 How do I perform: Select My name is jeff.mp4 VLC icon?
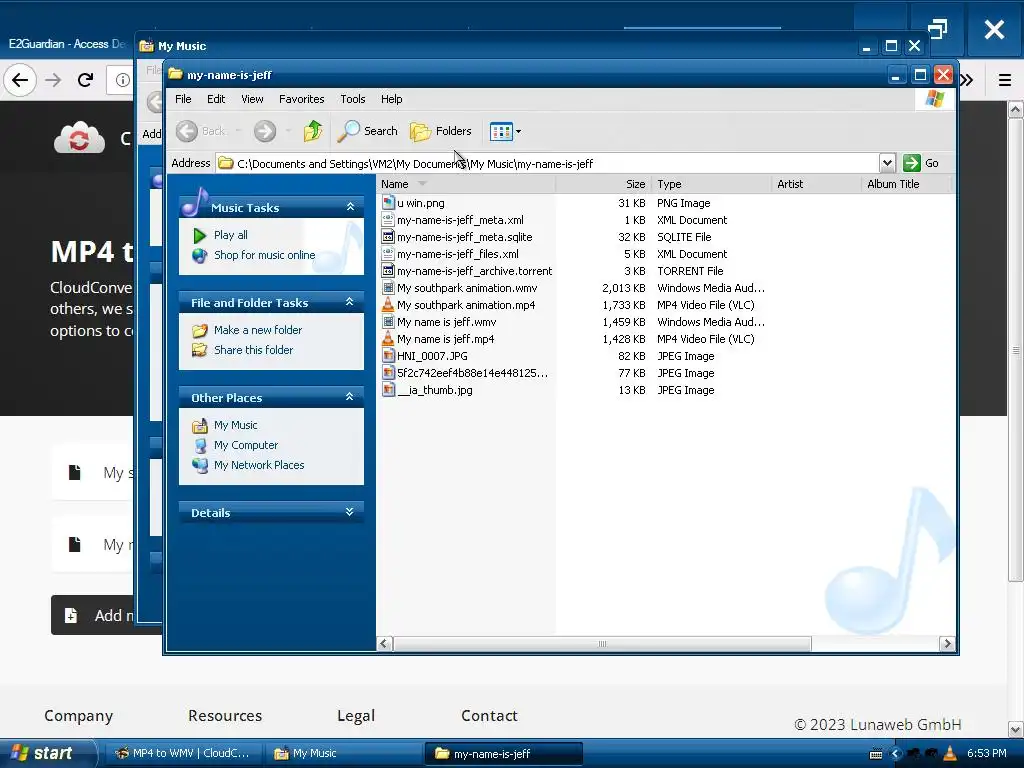coord(388,339)
